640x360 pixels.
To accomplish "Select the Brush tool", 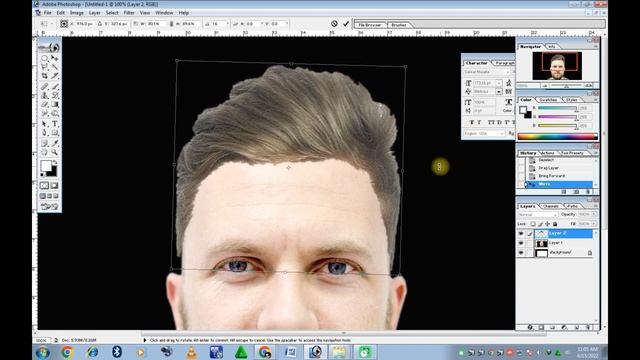I will (x=55, y=87).
